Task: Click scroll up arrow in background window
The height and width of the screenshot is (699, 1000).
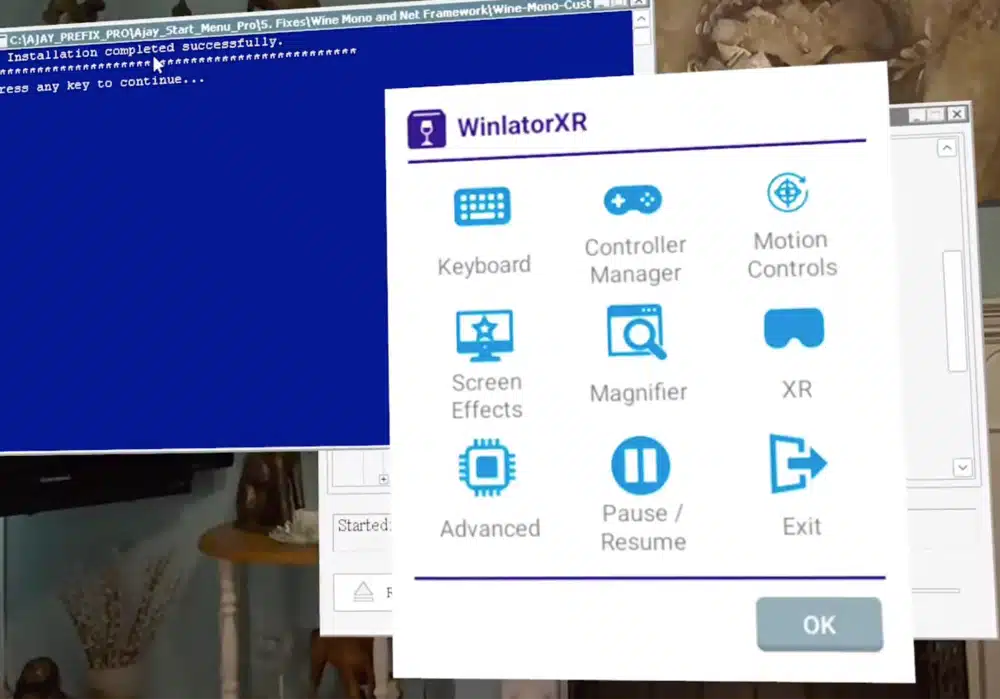Action: click(947, 148)
